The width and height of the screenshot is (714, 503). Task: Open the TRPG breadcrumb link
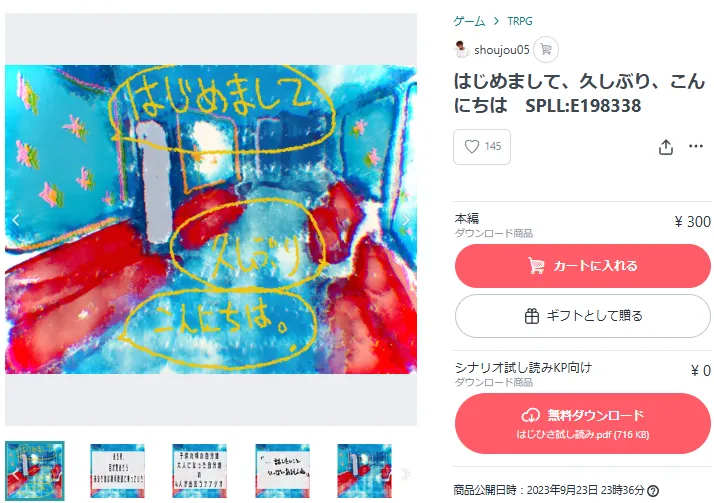pos(520,21)
